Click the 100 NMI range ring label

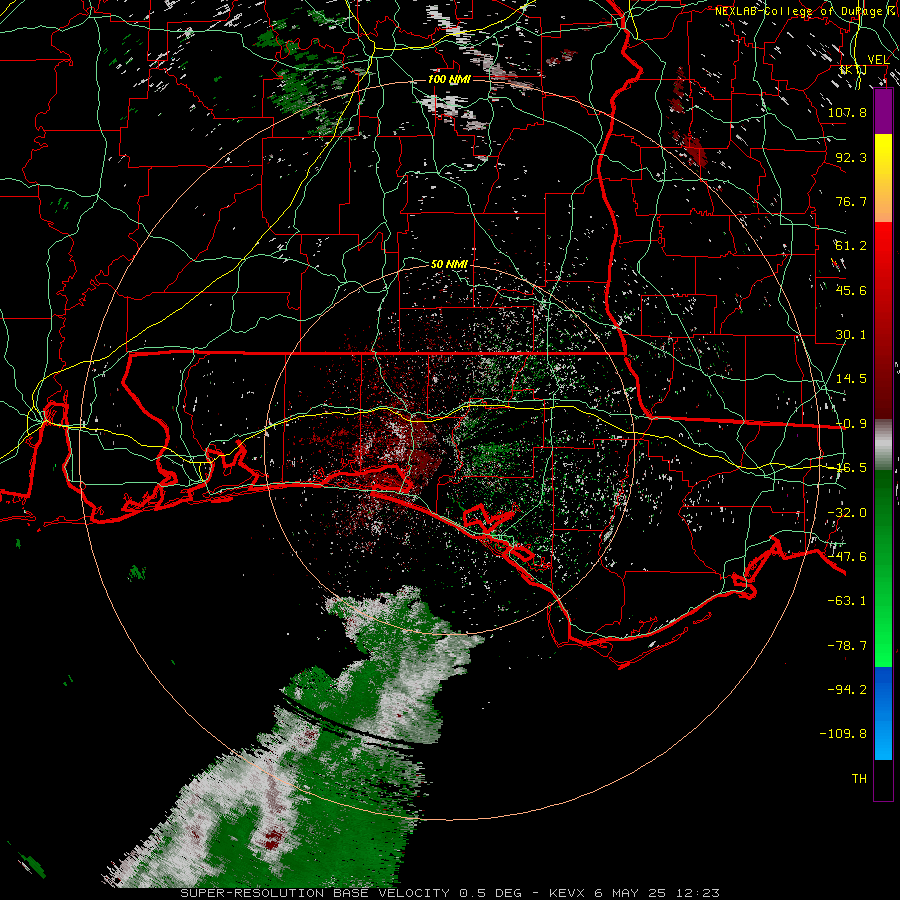click(x=449, y=79)
